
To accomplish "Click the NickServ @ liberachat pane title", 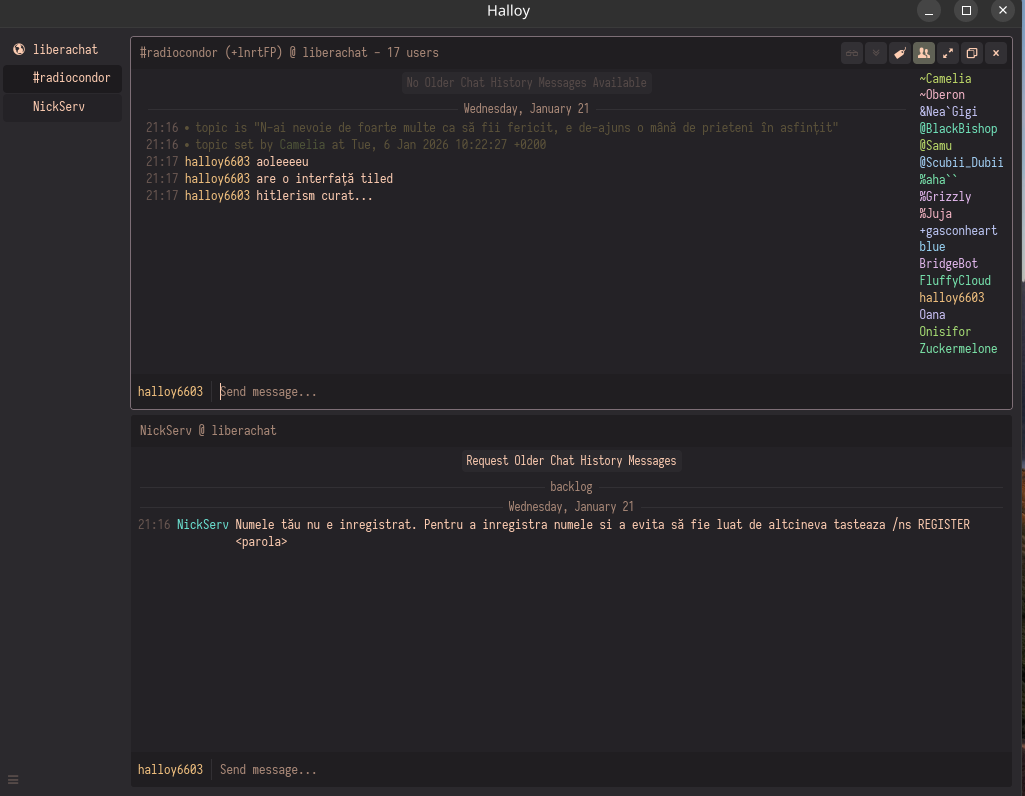I will 208,431.
